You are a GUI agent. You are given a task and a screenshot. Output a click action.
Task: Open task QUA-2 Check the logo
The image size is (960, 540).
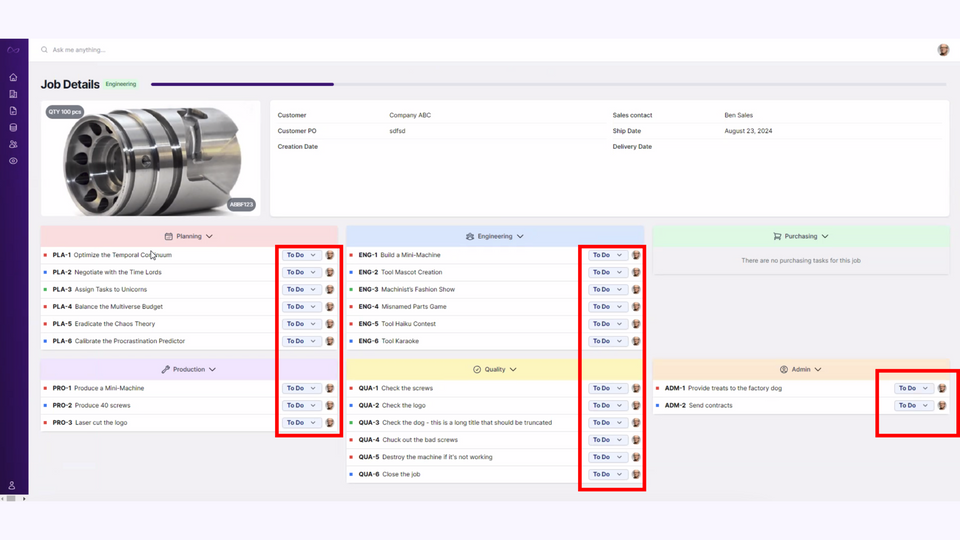point(392,405)
